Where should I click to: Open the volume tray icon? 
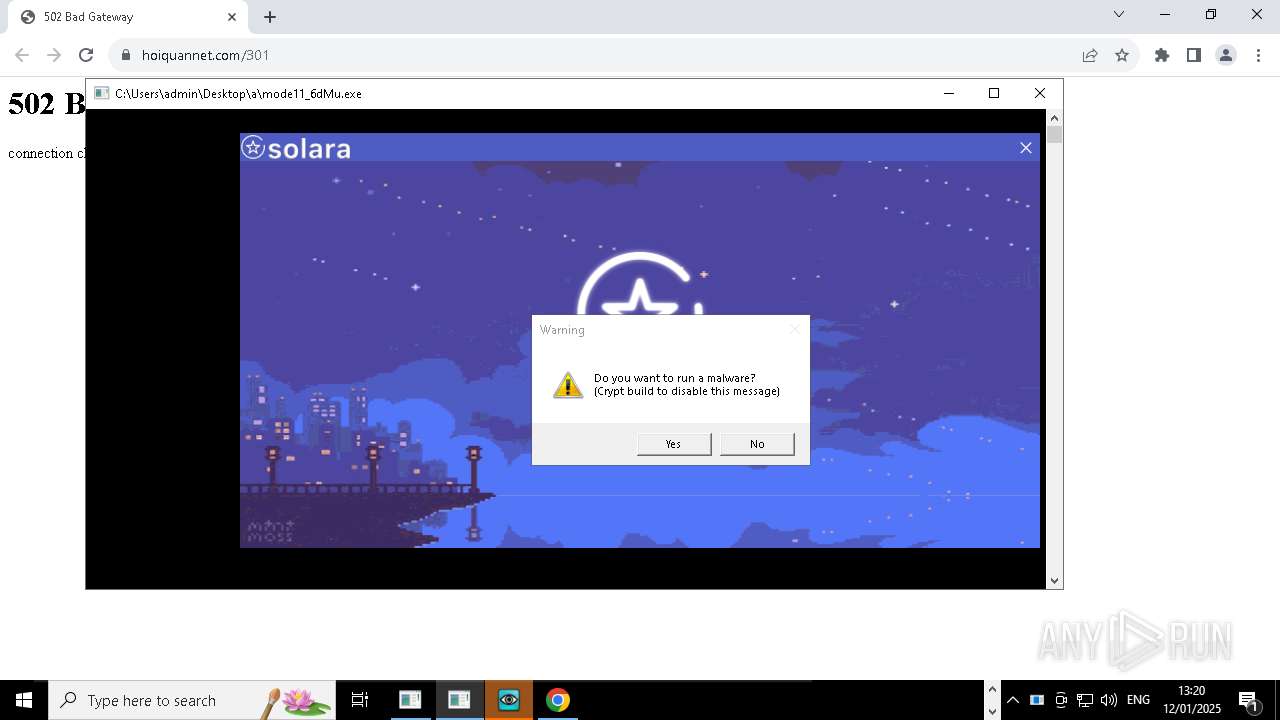(x=1109, y=700)
